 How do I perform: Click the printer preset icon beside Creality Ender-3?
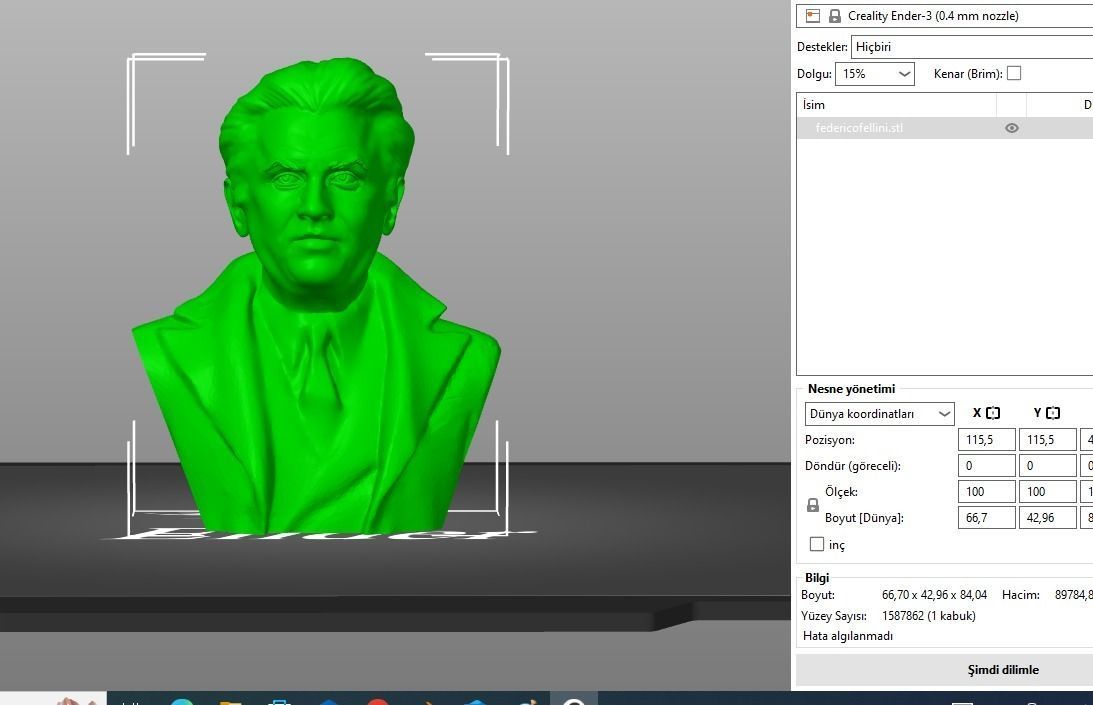812,15
